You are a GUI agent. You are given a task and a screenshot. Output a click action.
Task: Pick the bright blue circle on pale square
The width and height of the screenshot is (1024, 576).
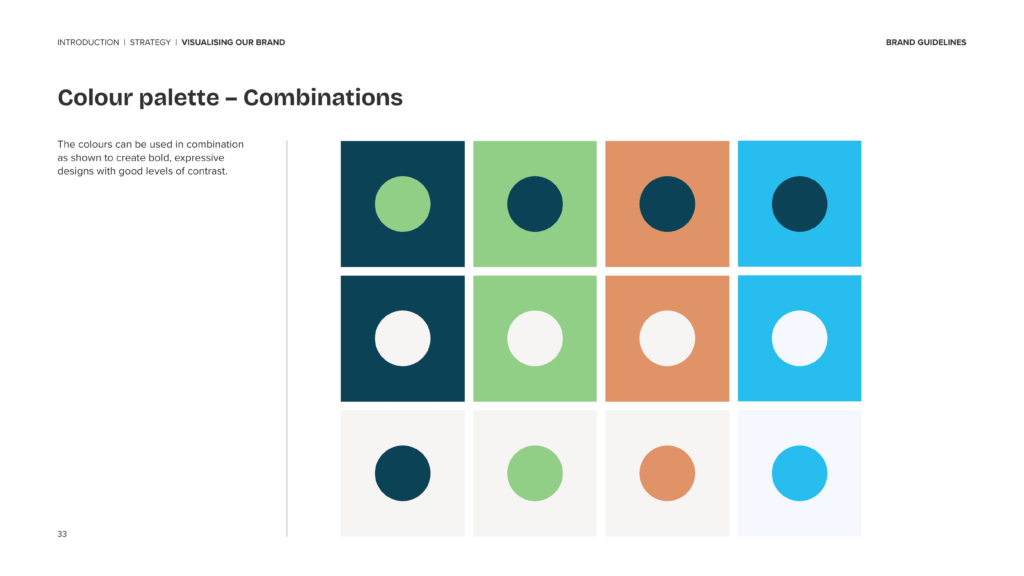(799, 473)
